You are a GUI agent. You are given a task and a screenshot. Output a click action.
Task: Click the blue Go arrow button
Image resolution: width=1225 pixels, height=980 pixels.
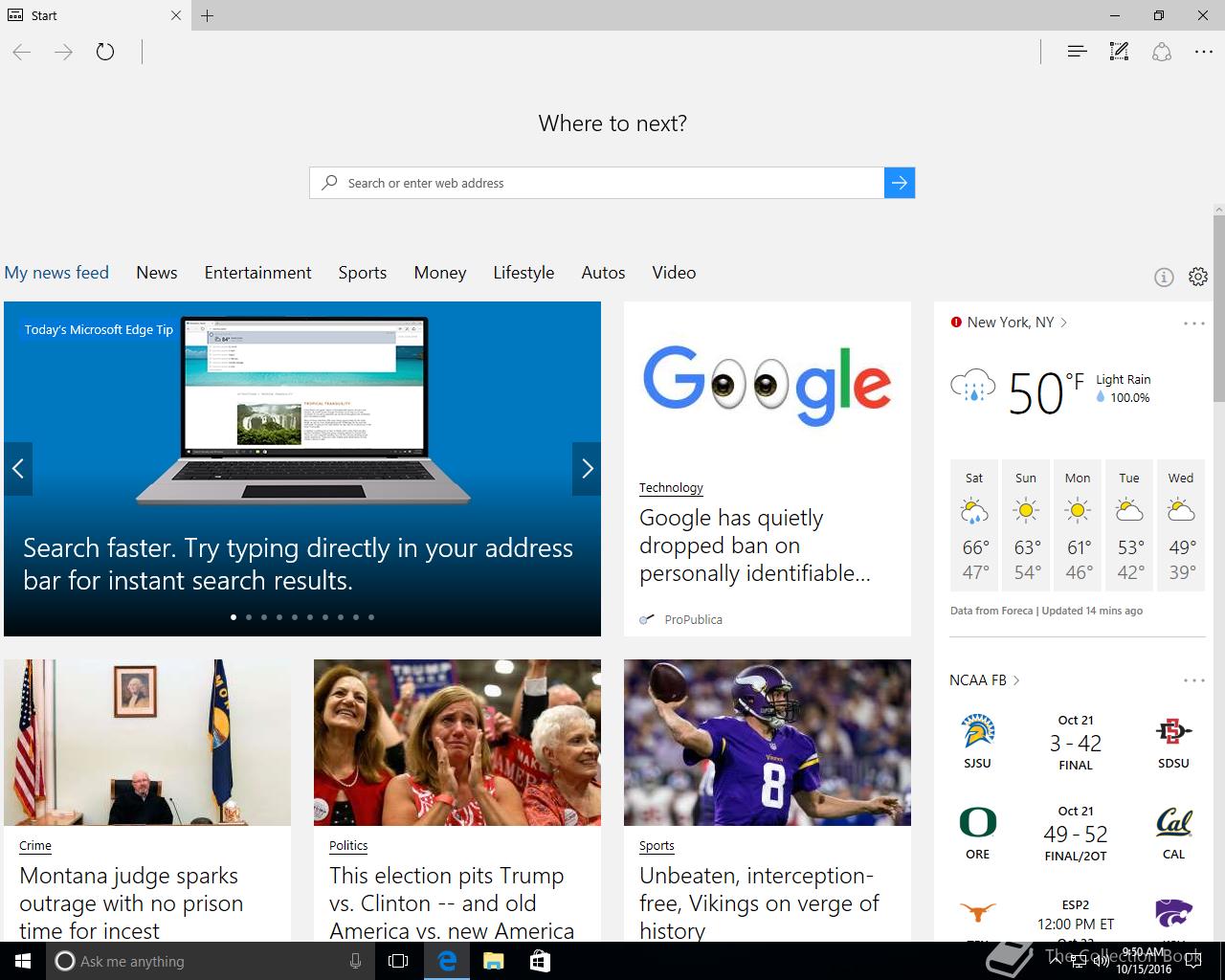900,183
